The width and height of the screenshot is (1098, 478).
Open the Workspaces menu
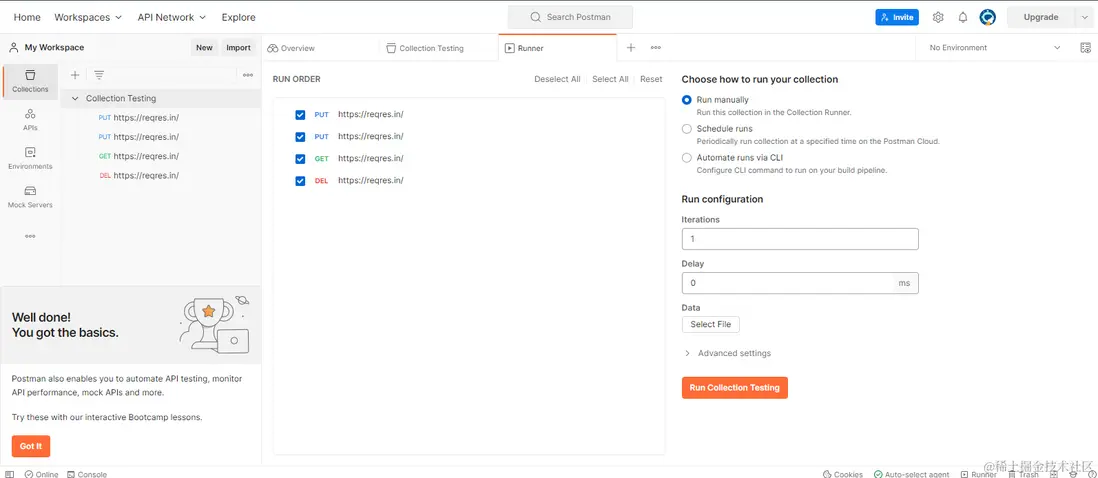(88, 17)
